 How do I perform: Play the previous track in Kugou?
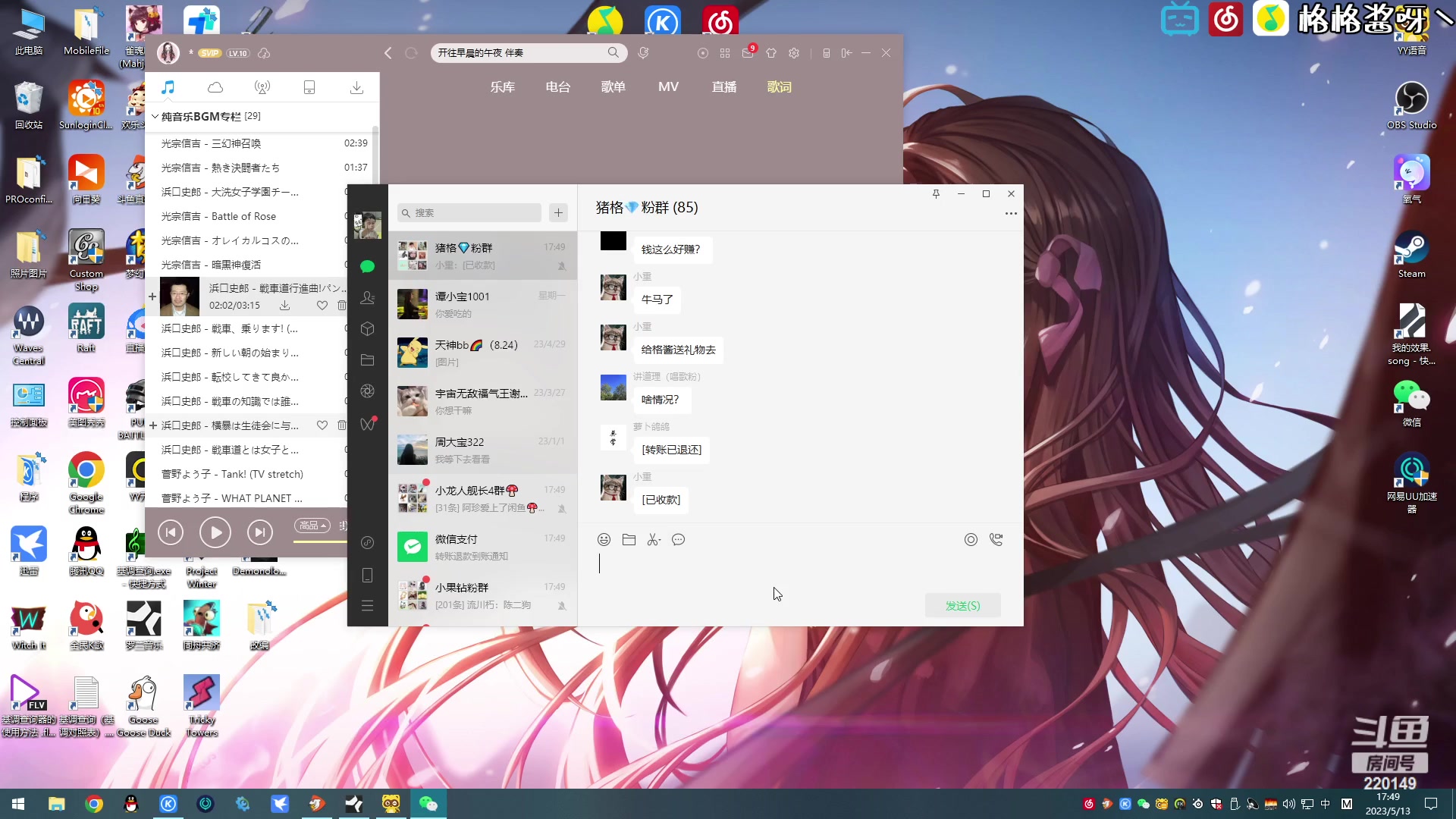click(171, 532)
